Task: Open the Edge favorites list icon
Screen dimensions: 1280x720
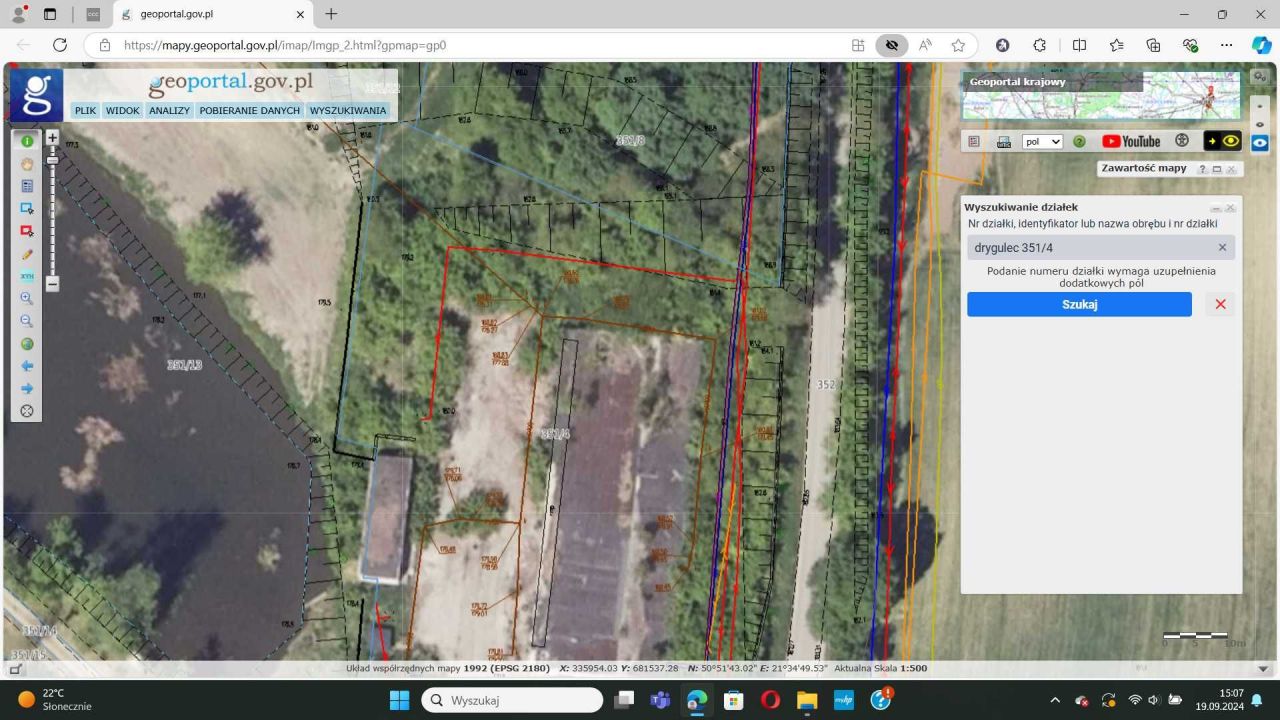Action: pos(1116,45)
